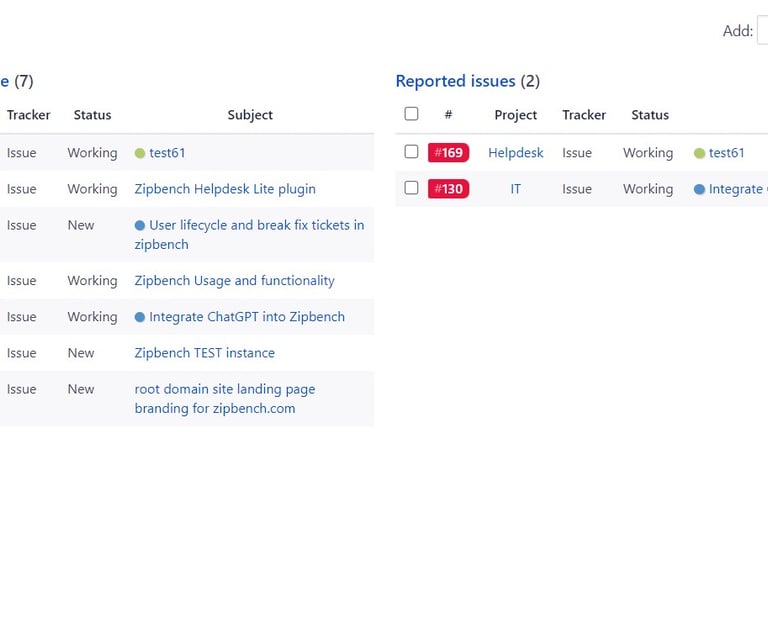Click the Status column header in left table
This screenshot has height=629, width=768.
[x=93, y=115]
